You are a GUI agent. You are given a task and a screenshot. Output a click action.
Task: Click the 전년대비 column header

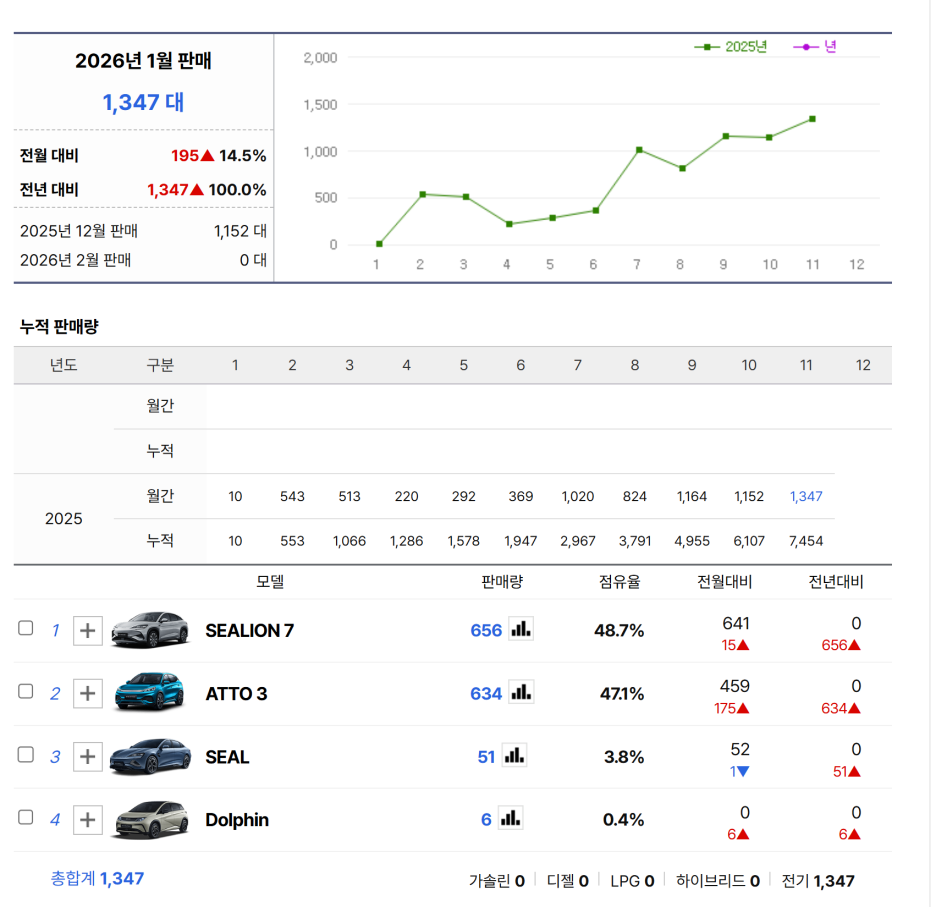tap(836, 582)
